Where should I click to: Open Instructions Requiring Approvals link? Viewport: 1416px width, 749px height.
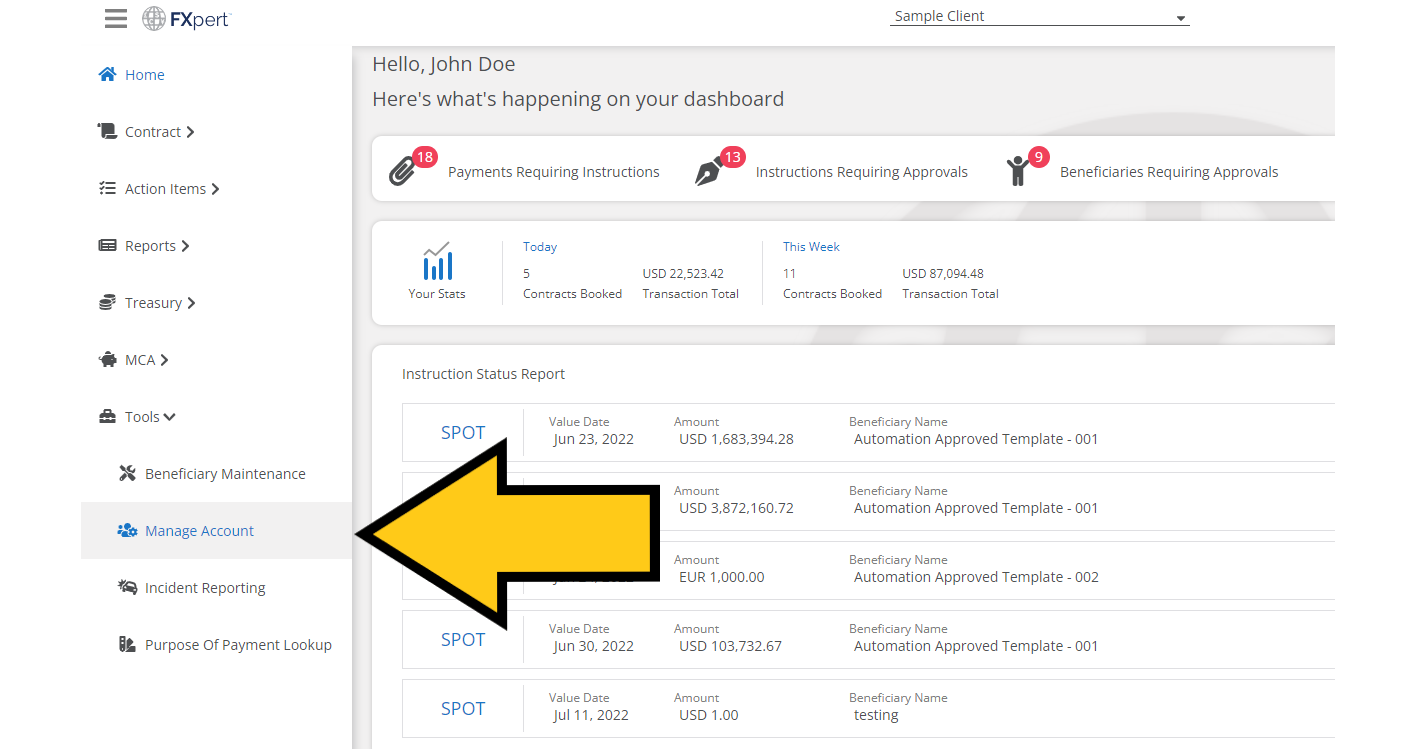pyautogui.click(x=862, y=172)
